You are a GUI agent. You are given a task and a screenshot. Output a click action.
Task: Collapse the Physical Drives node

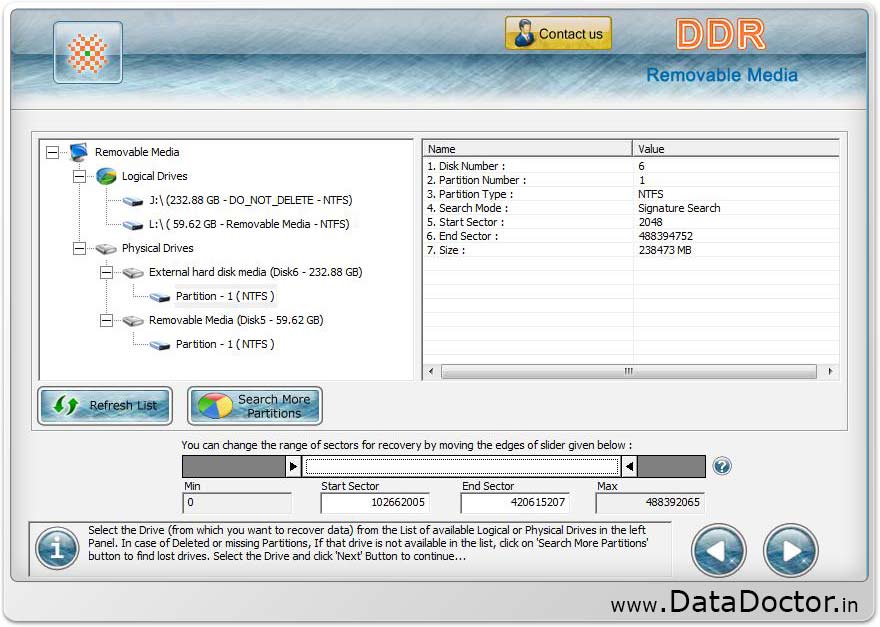click(79, 248)
